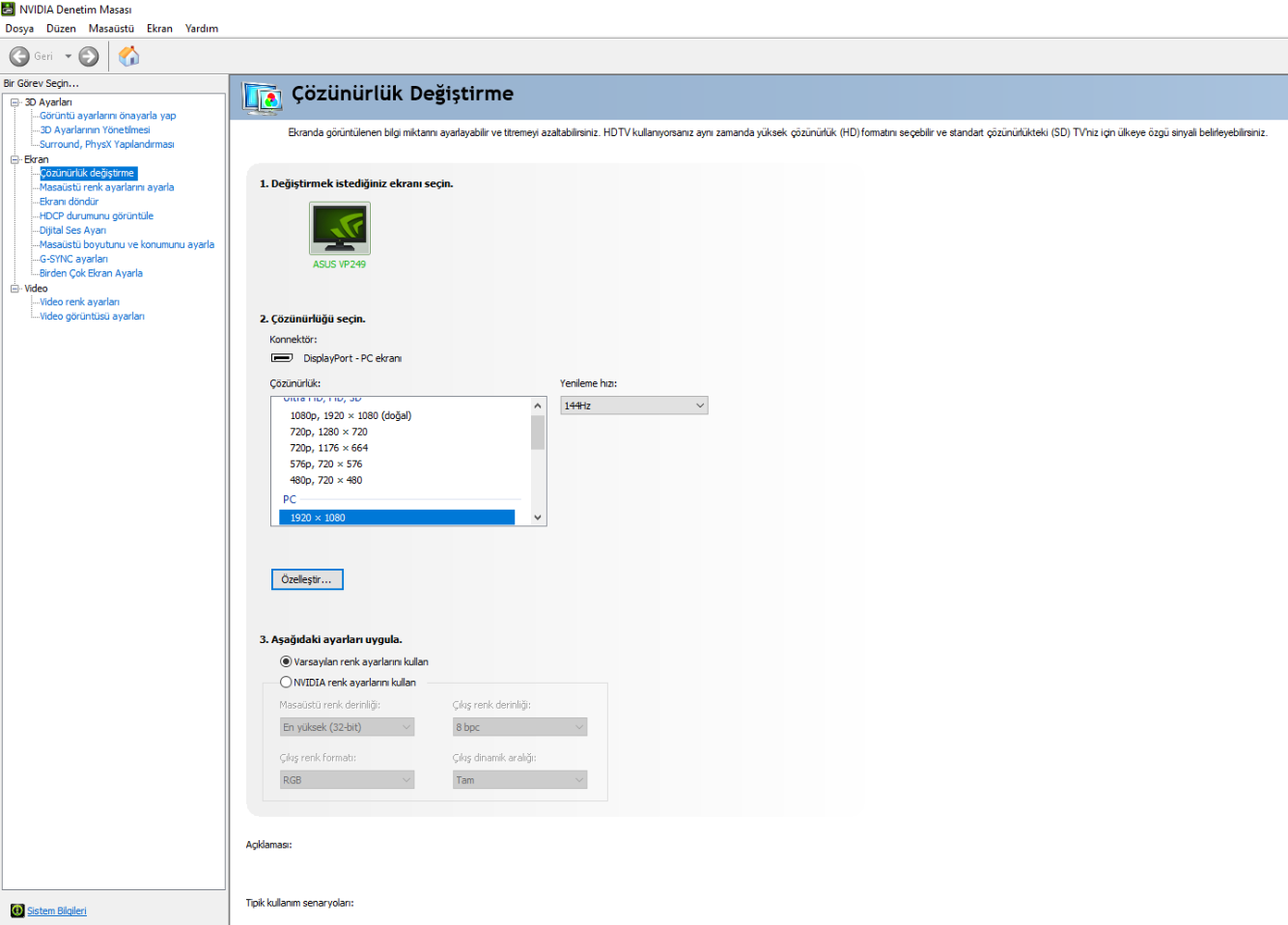Open Video görüntüsü ayarları tree item
Image resolution: width=1288 pixels, height=925 pixels.
coord(92,317)
